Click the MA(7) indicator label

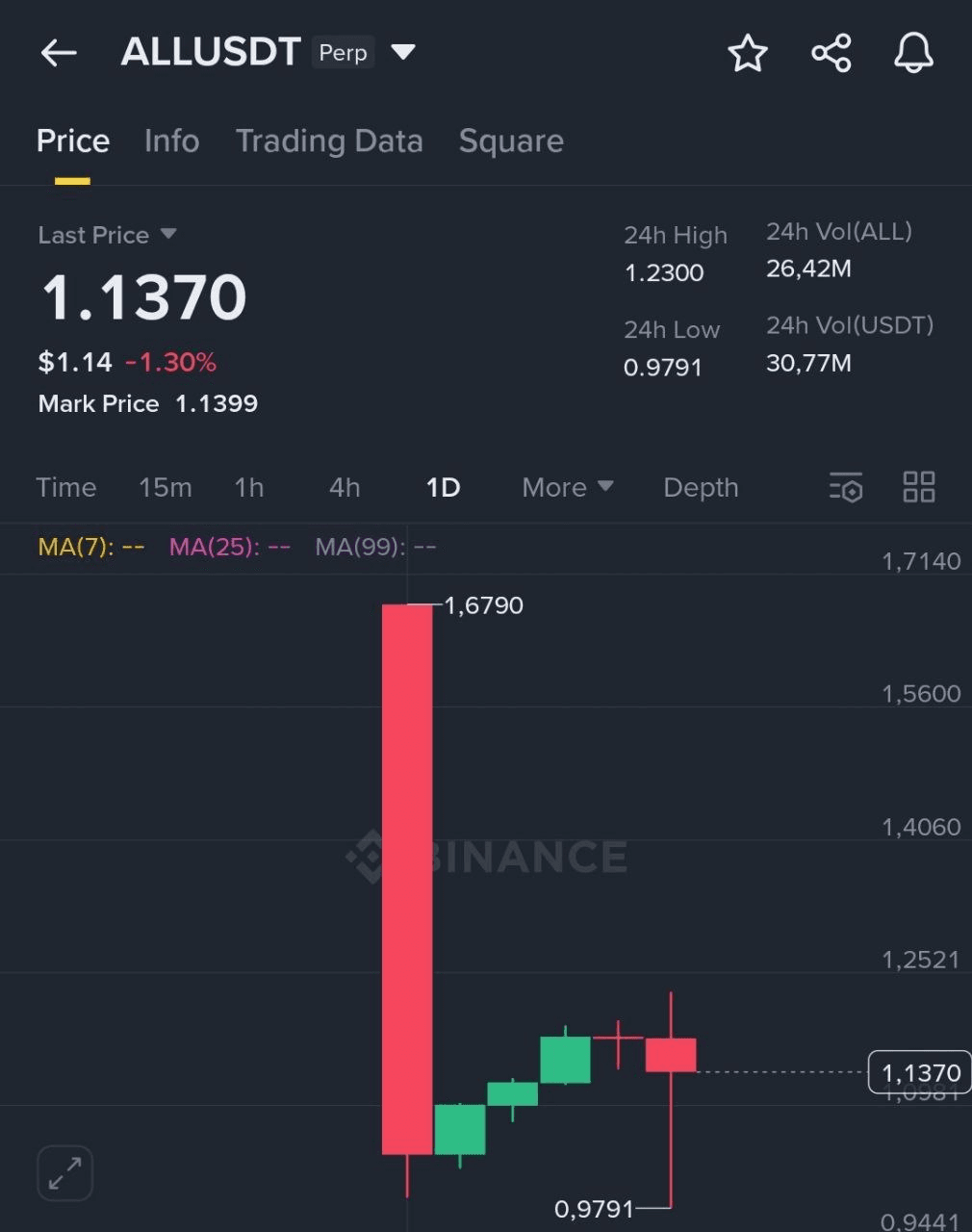point(91,547)
